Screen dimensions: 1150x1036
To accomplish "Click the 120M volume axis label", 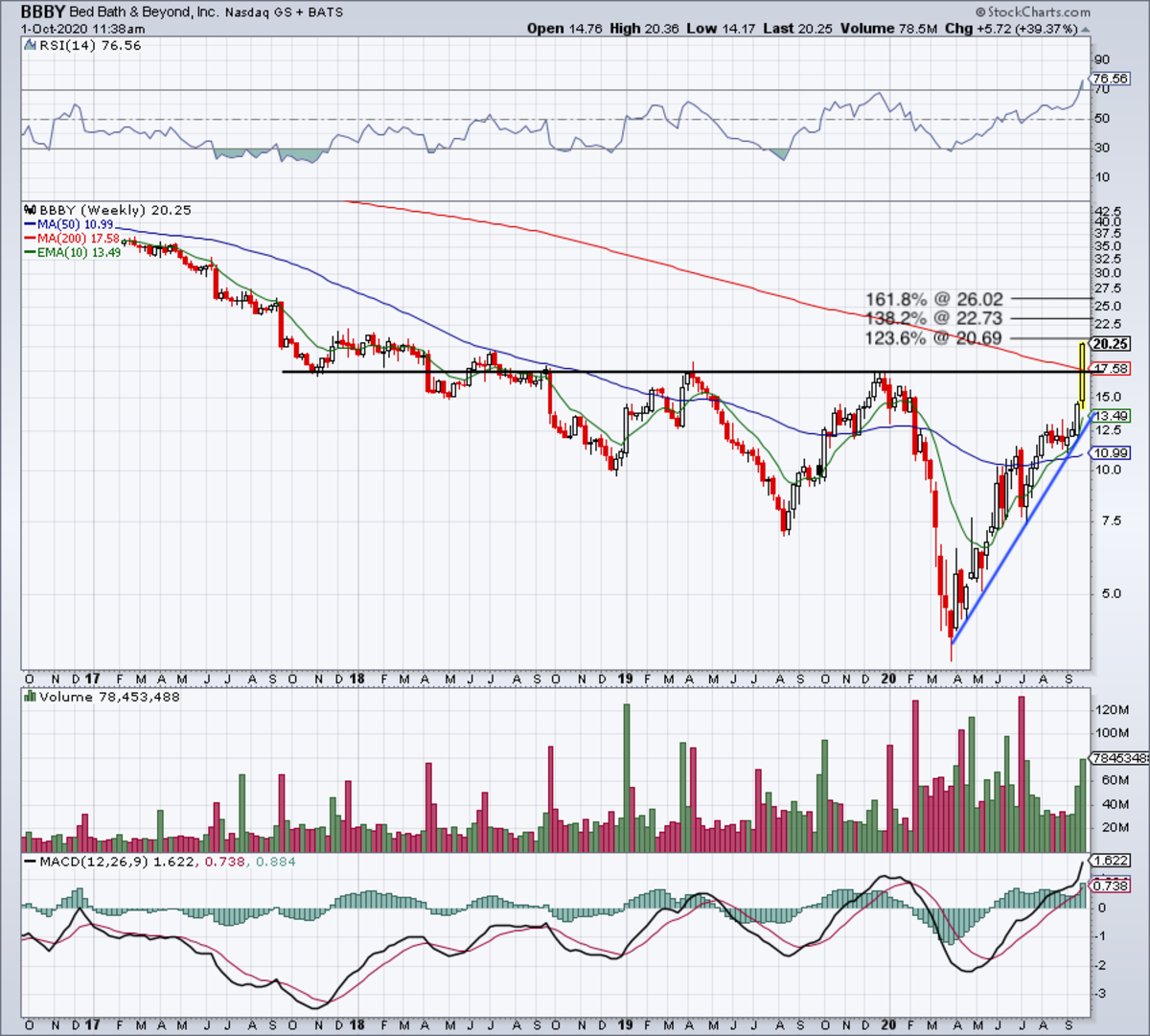I will click(1112, 710).
